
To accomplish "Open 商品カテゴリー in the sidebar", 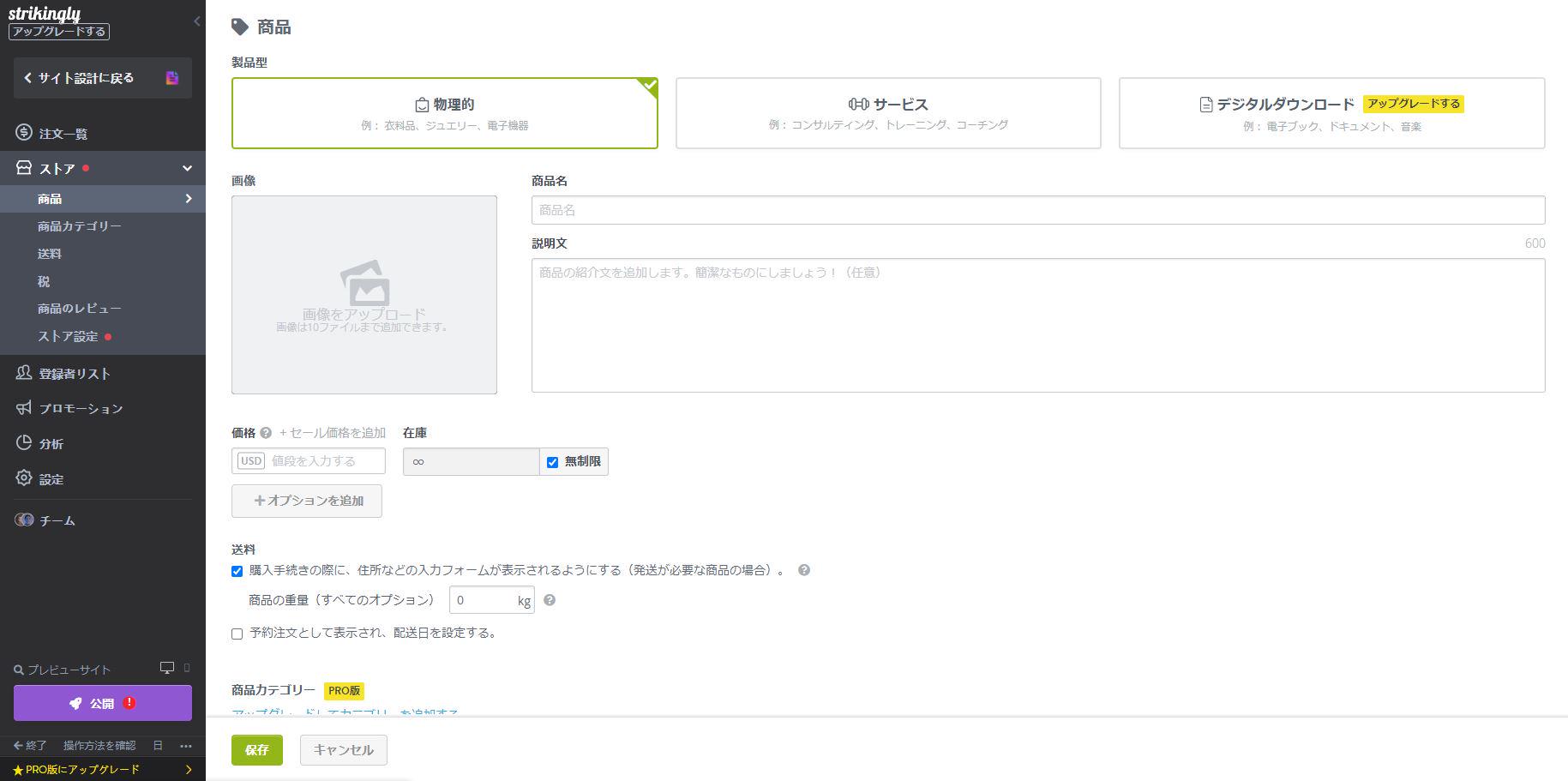I will click(79, 226).
